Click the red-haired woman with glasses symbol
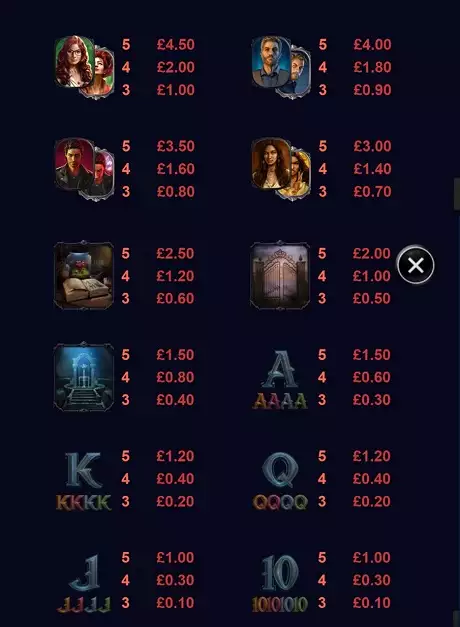Image resolution: width=460 pixels, height=627 pixels. [84, 67]
